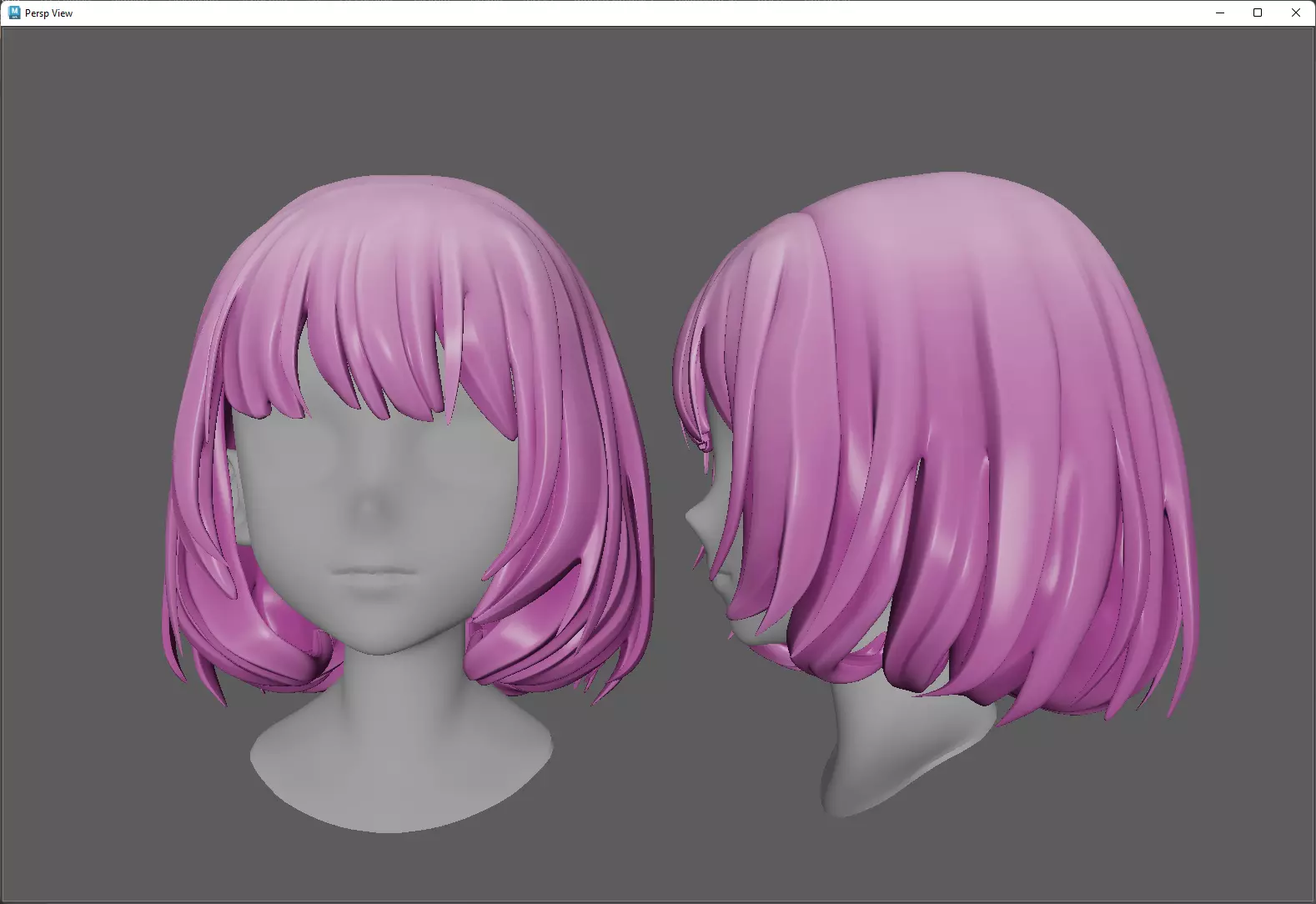1316x904 pixels.
Task: Minimize the Persp View window
Action: (1220, 13)
